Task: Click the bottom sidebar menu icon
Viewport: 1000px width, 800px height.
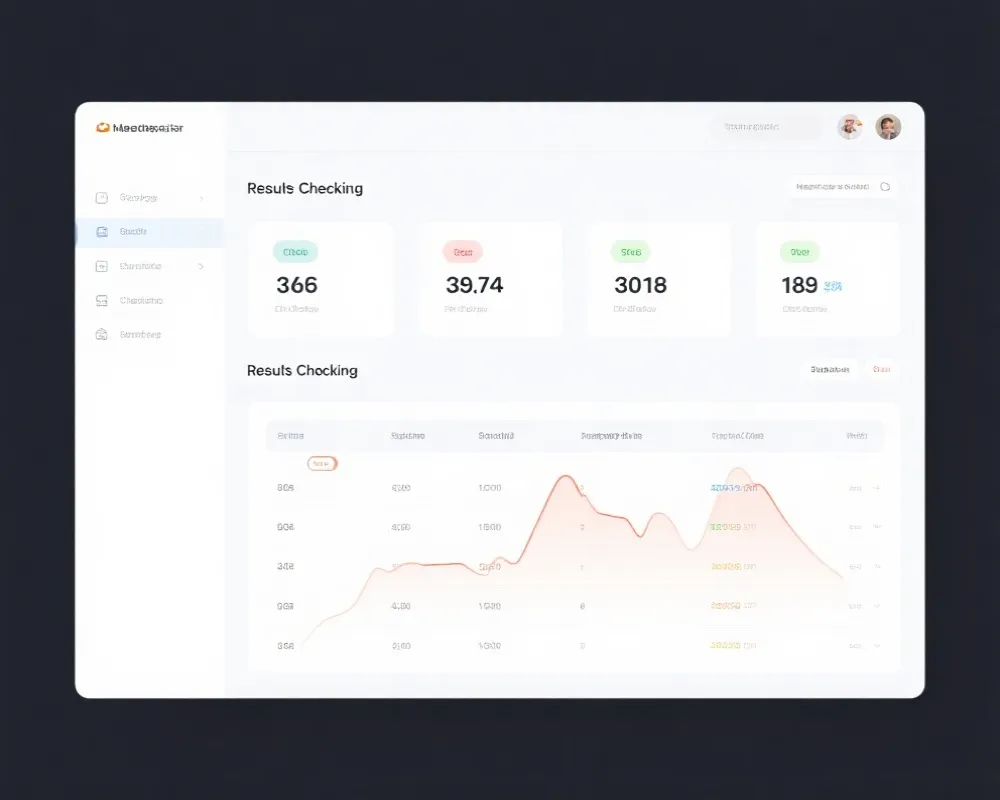Action: click(101, 335)
